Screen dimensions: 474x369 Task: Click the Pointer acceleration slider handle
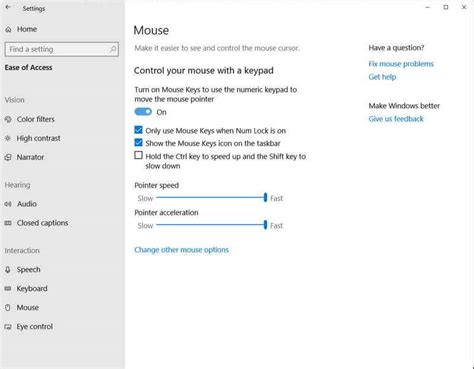[265, 225]
